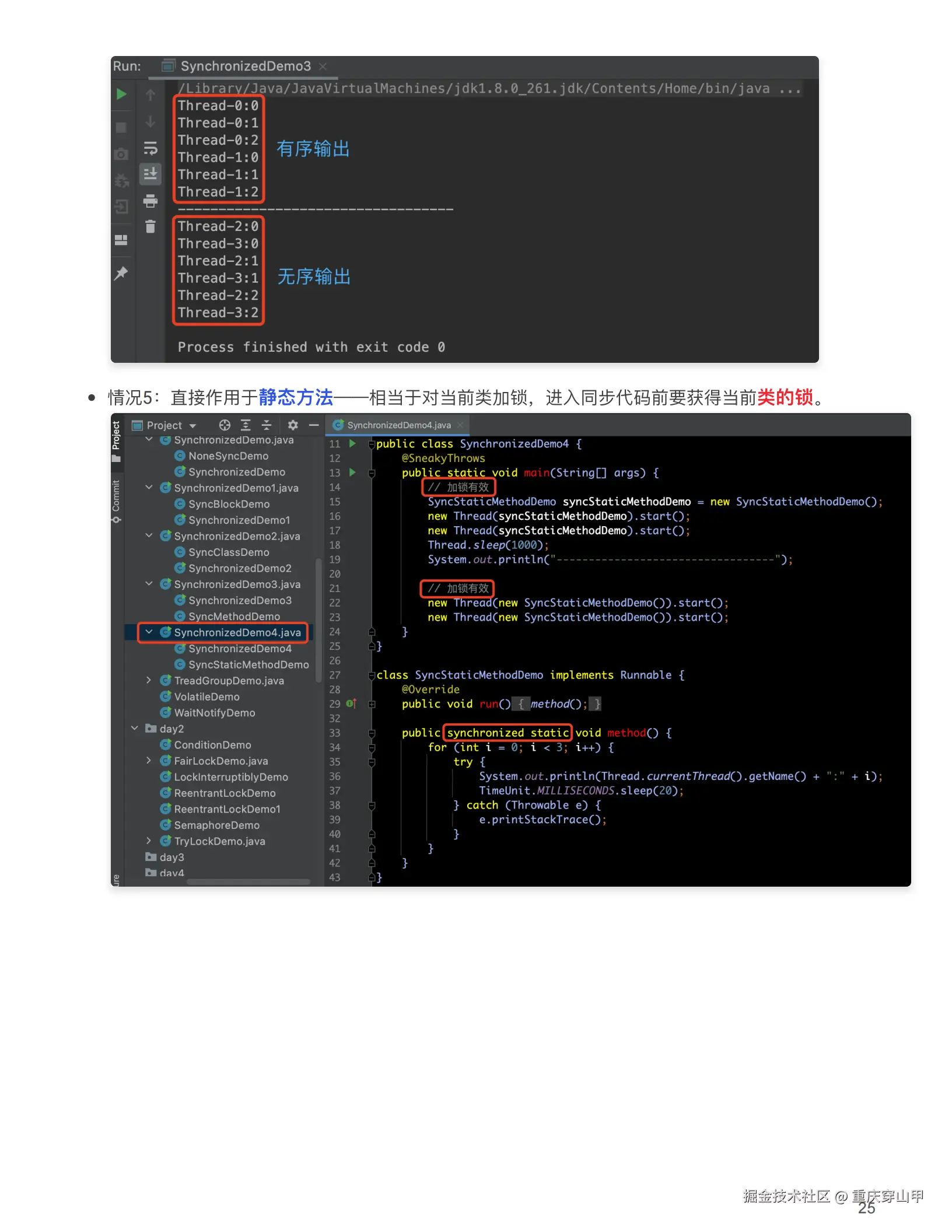The image size is (952, 1232).
Task: Click the Project tree horizontal scrollbar
Action: pyautogui.click(x=249, y=881)
